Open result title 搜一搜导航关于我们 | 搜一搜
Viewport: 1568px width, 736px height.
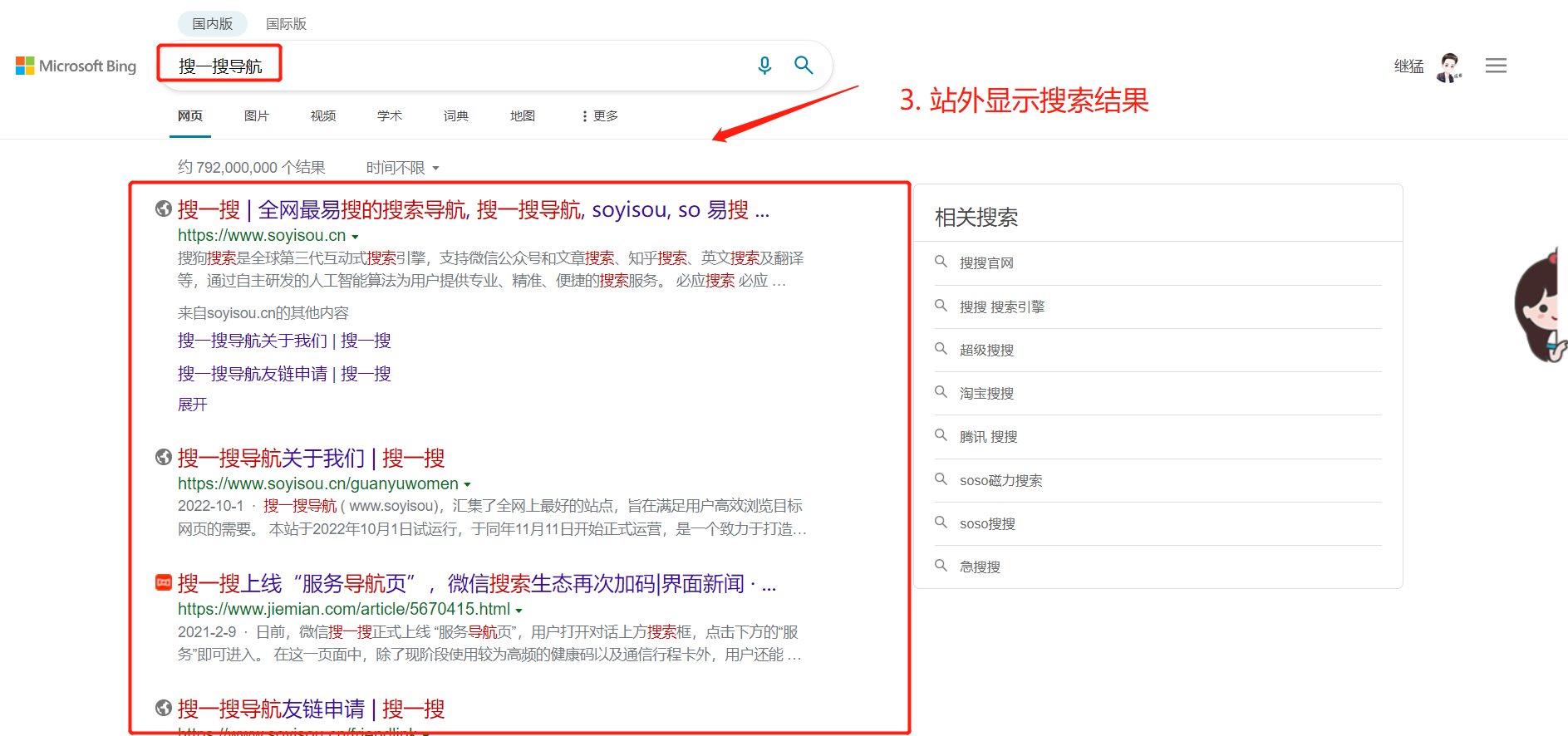coord(311,458)
